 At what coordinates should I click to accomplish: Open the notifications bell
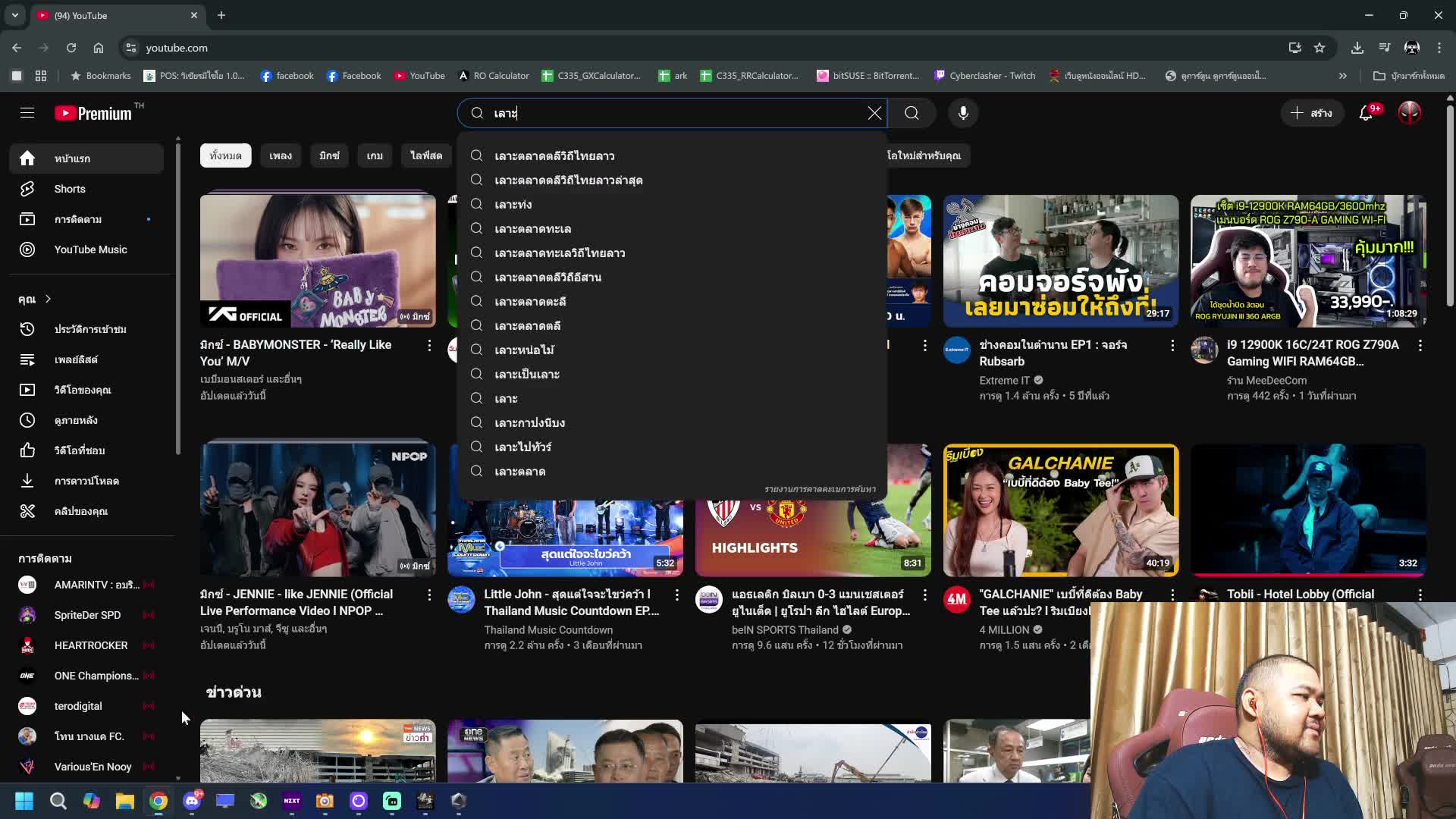[1367, 113]
